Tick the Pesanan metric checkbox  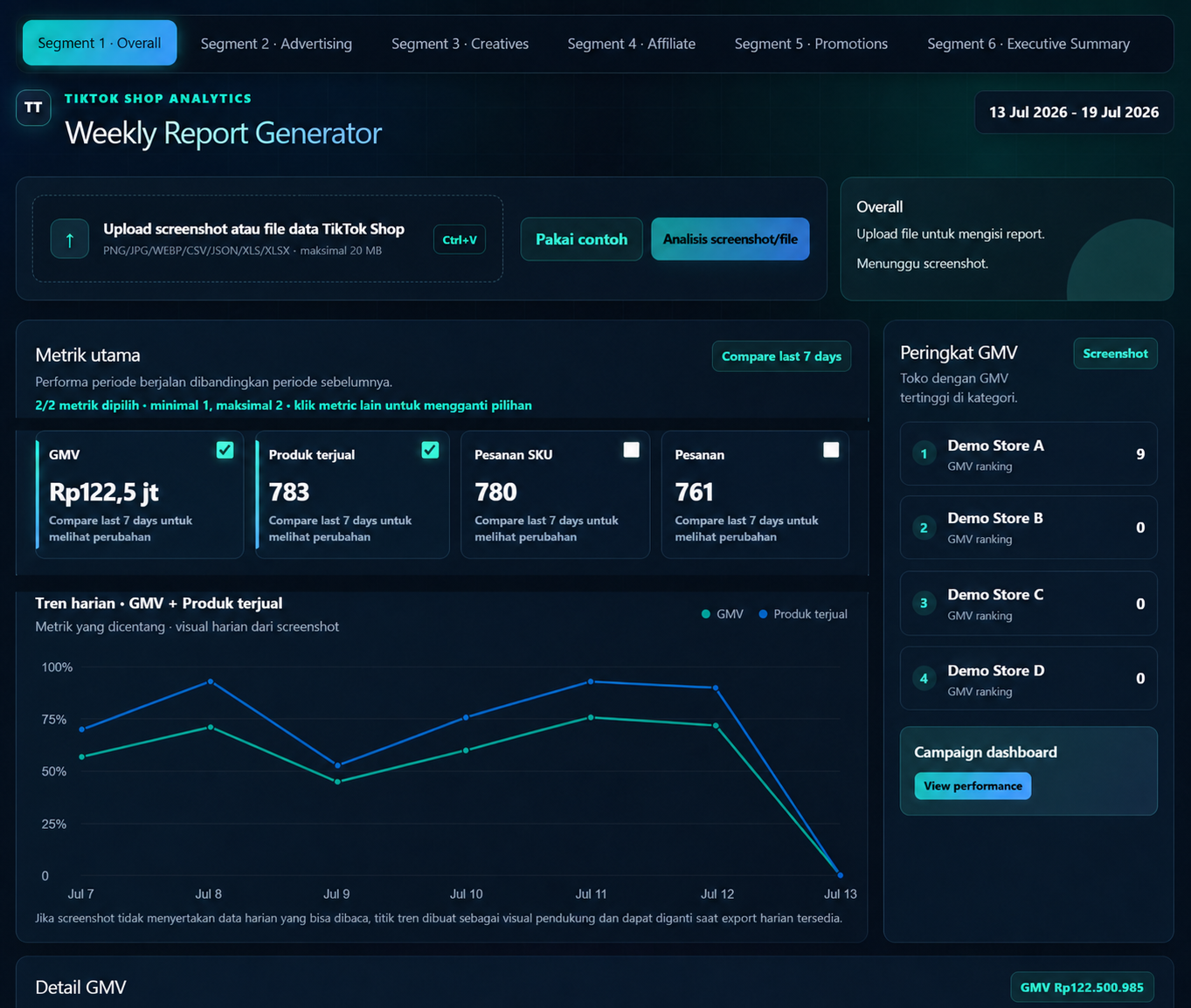pos(831,450)
